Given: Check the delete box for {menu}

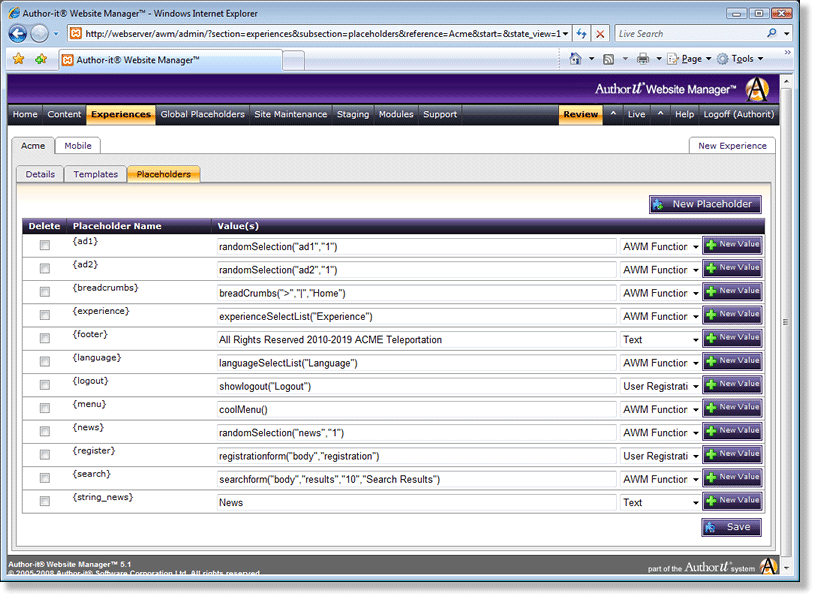Looking at the screenshot, I should coord(45,408).
